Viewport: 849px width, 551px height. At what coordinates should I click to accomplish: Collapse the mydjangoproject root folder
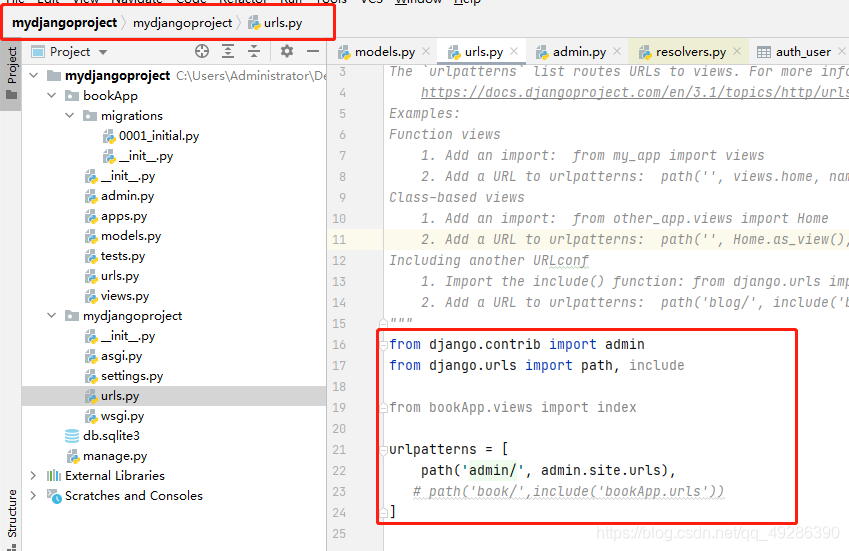(x=34, y=75)
